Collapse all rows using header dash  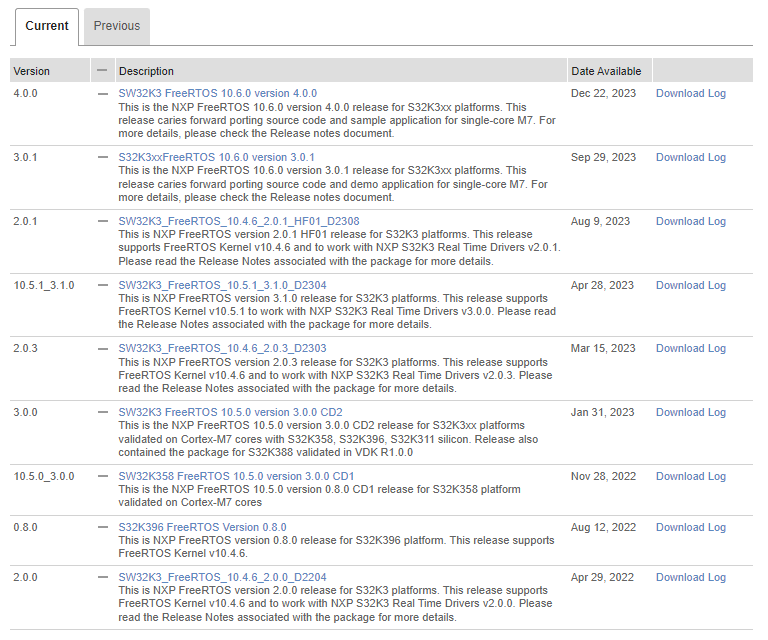coord(102,71)
